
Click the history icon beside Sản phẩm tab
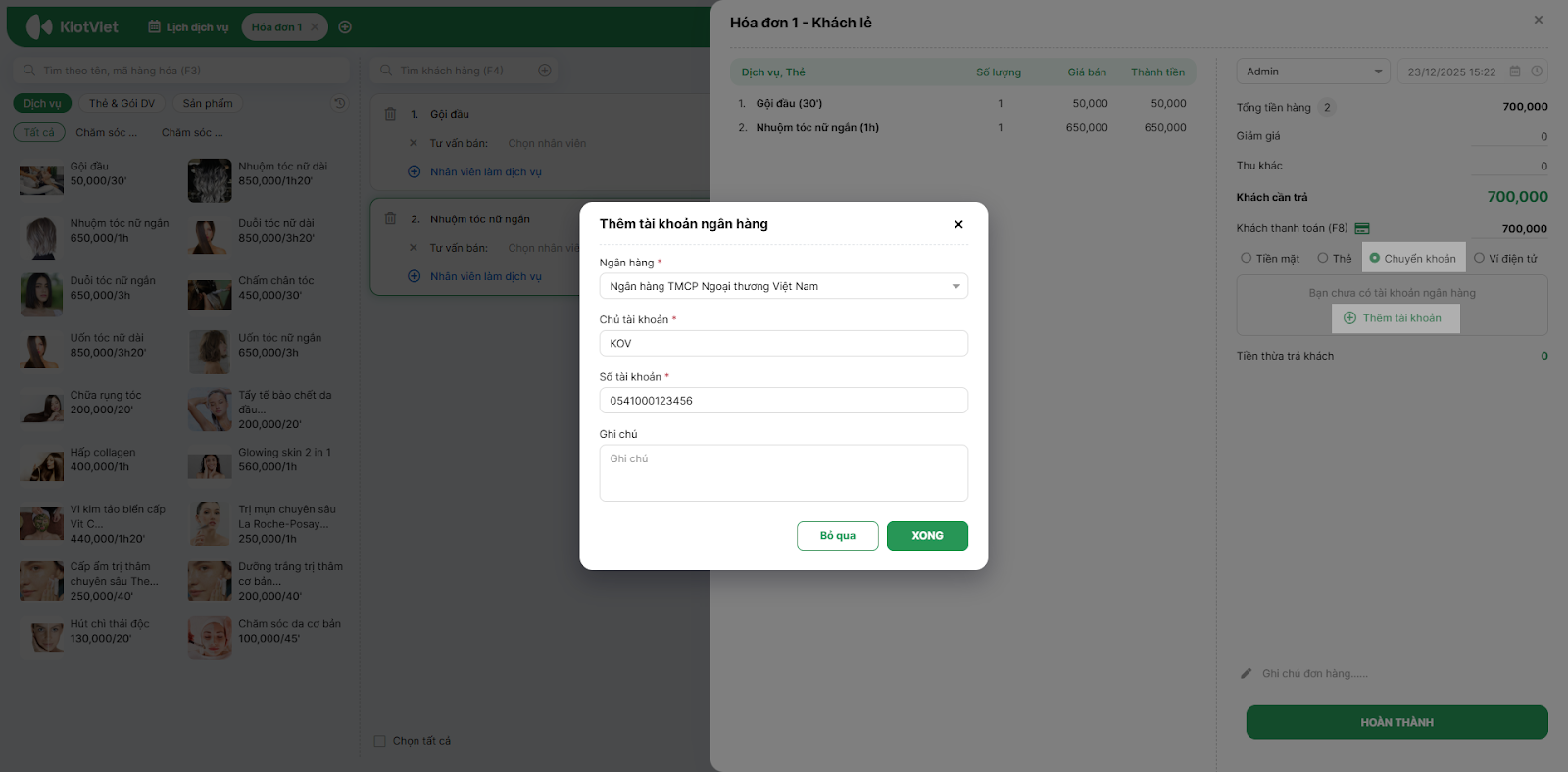[x=339, y=103]
